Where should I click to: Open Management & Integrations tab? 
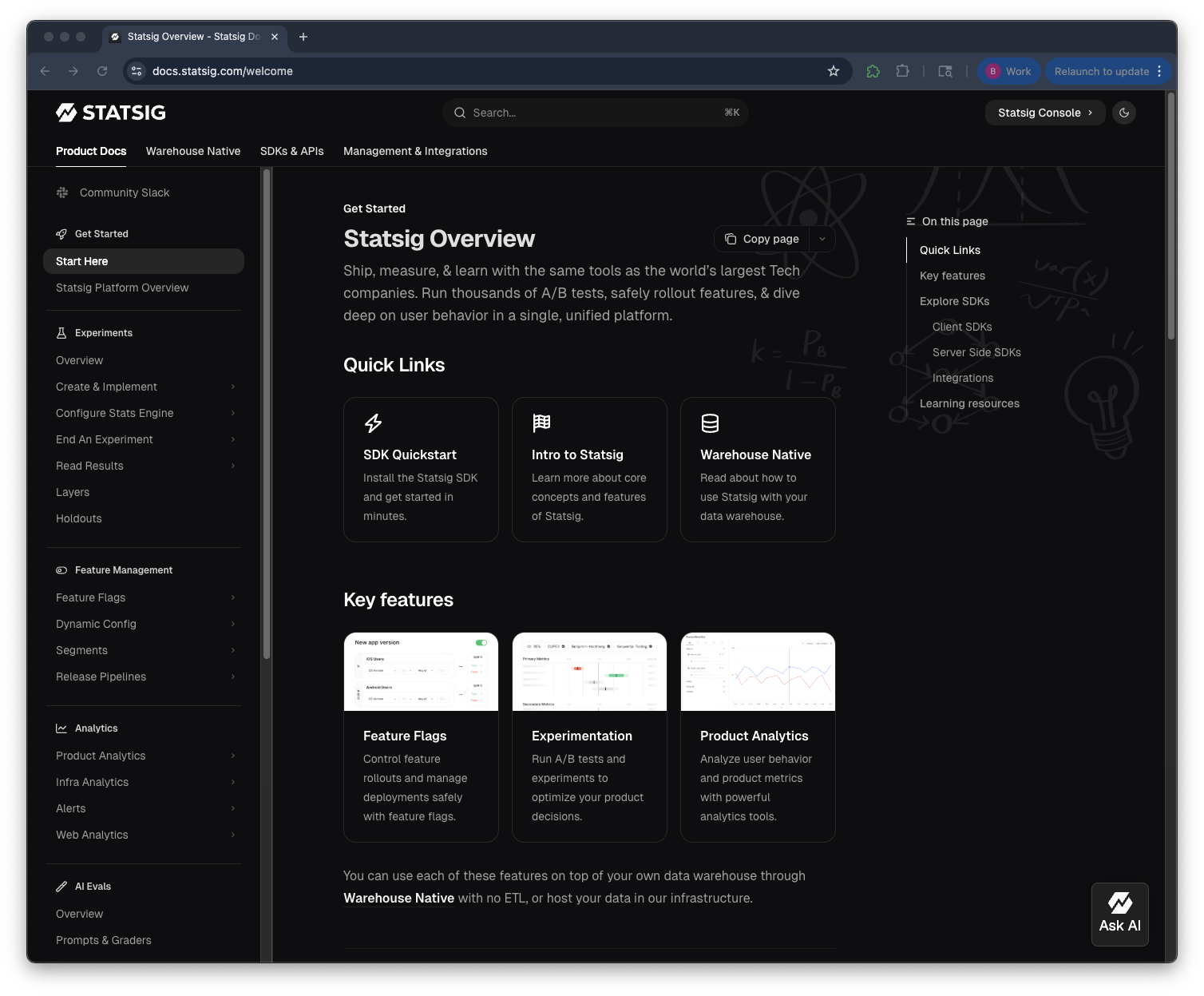pyautogui.click(x=415, y=151)
